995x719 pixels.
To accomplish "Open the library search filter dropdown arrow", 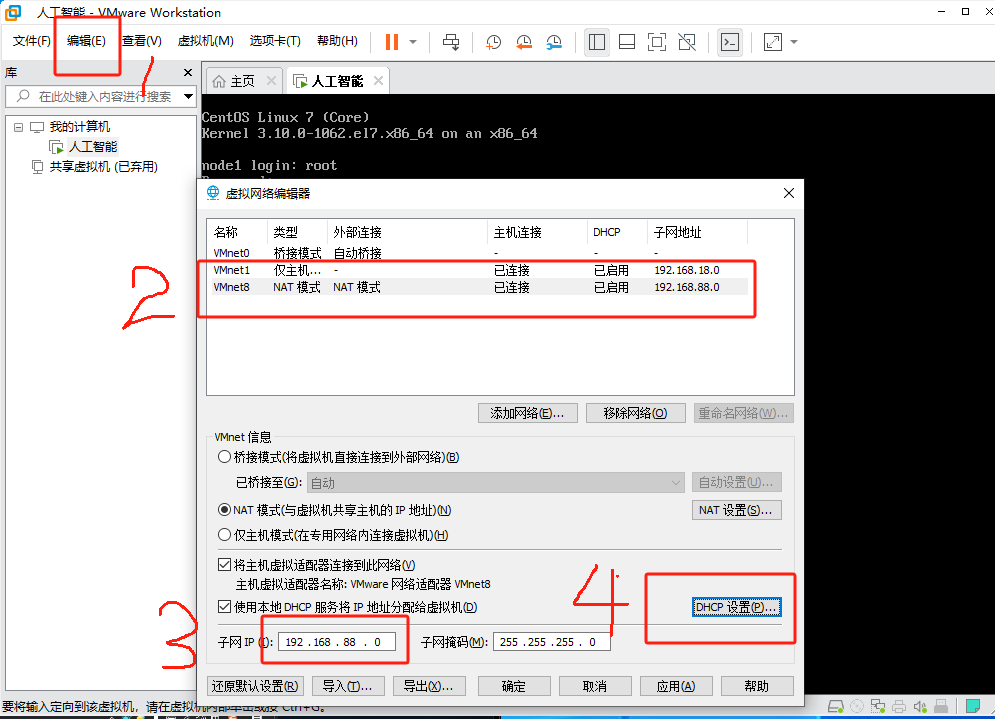I will click(x=188, y=96).
